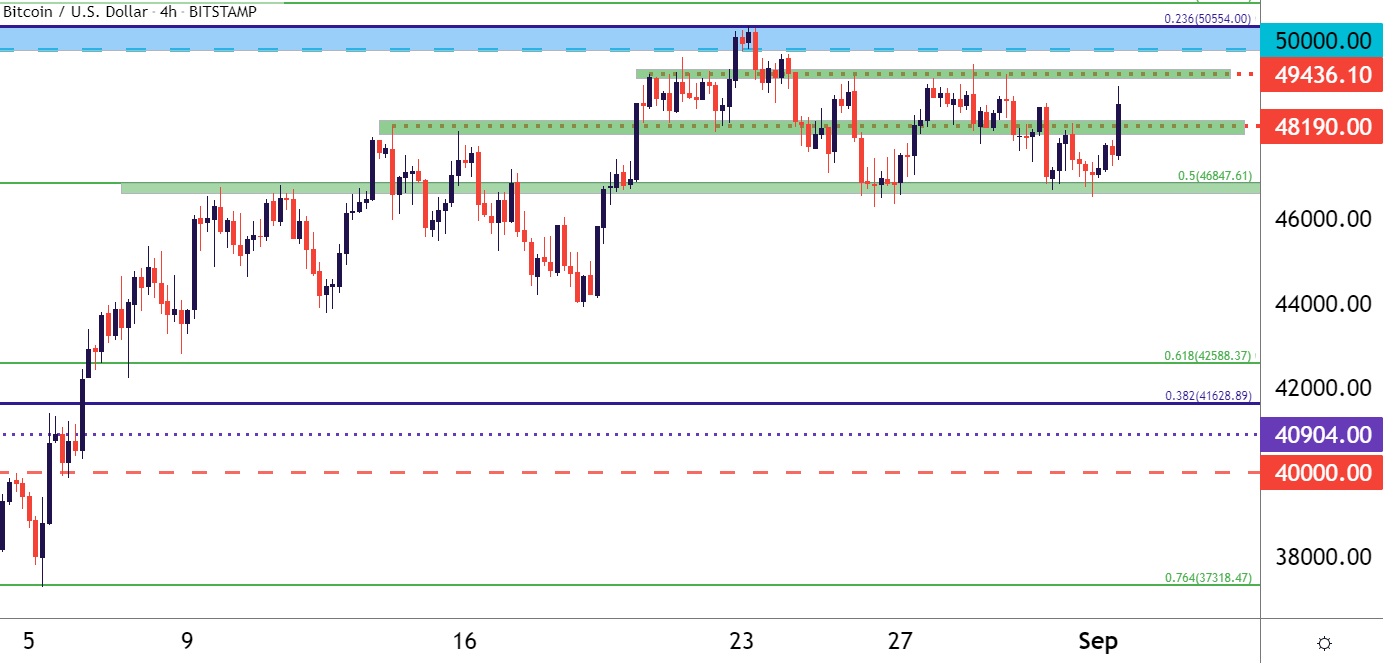Click the date label 9 on time axis

187,641
